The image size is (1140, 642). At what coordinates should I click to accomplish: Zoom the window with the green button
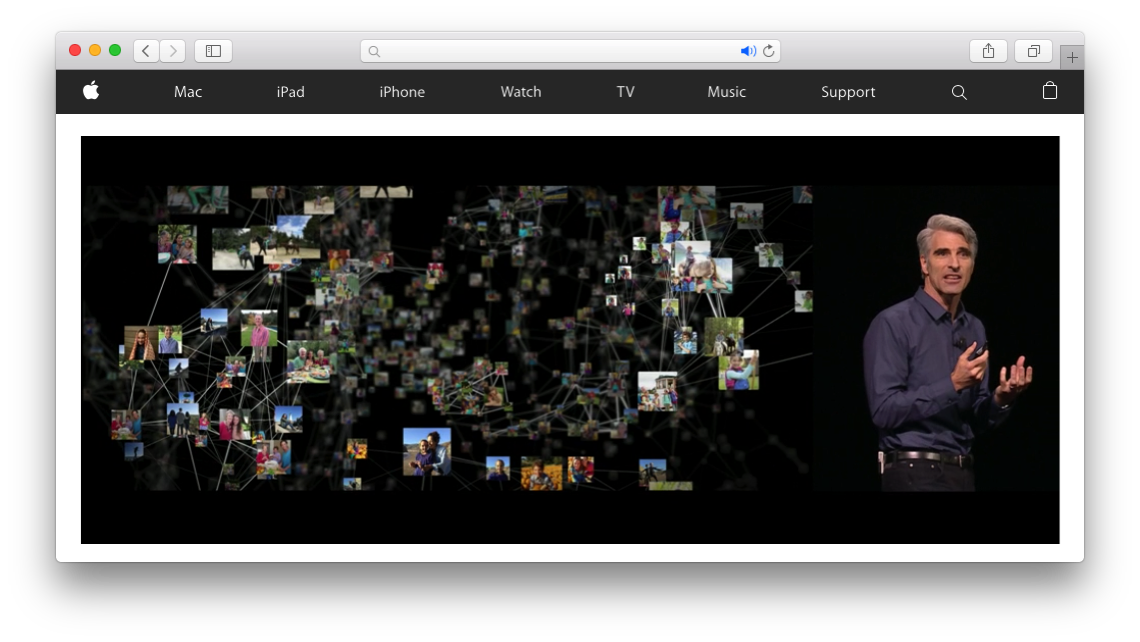(x=115, y=50)
